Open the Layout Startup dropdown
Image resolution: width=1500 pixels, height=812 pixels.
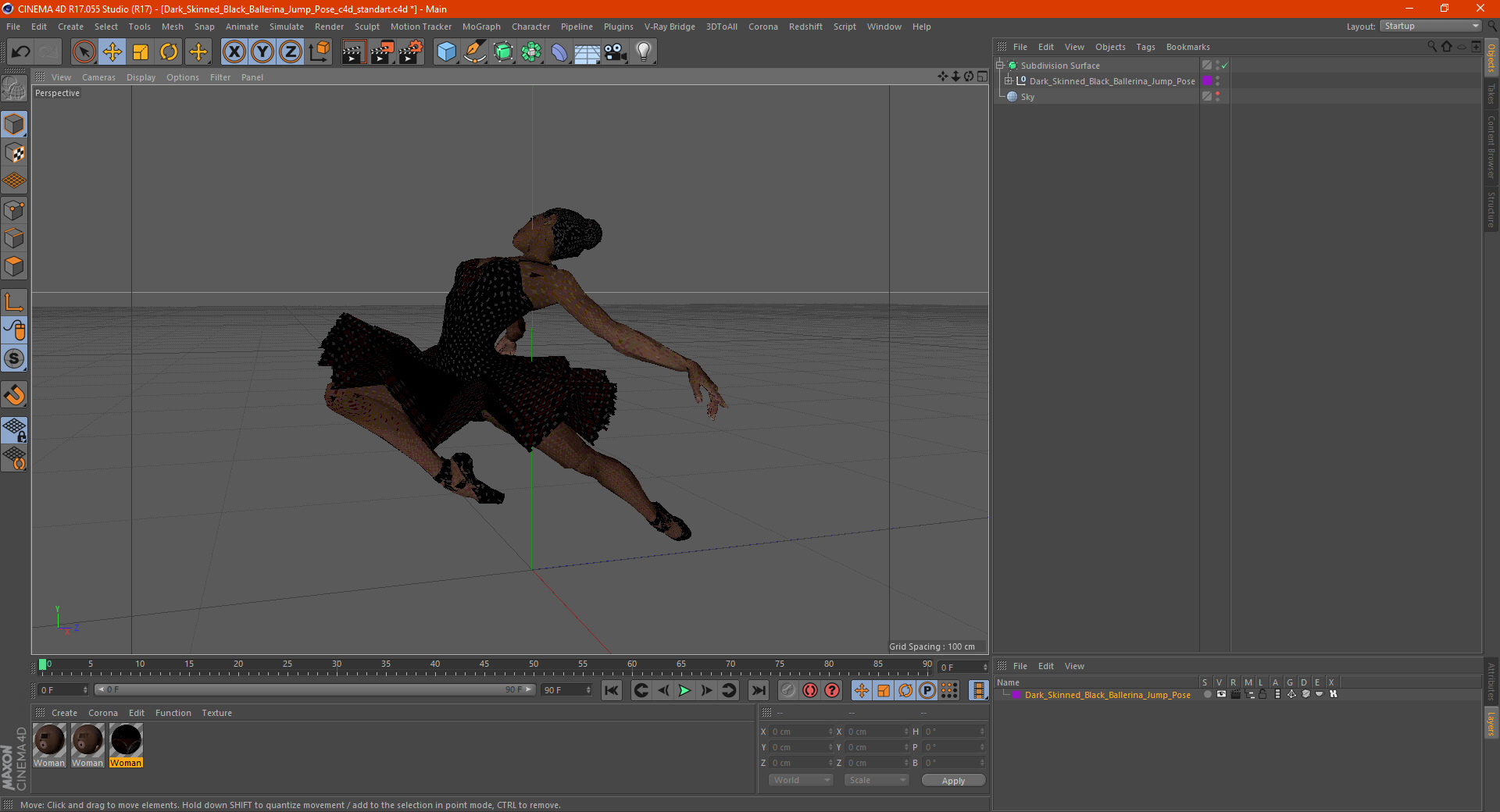point(1431,26)
